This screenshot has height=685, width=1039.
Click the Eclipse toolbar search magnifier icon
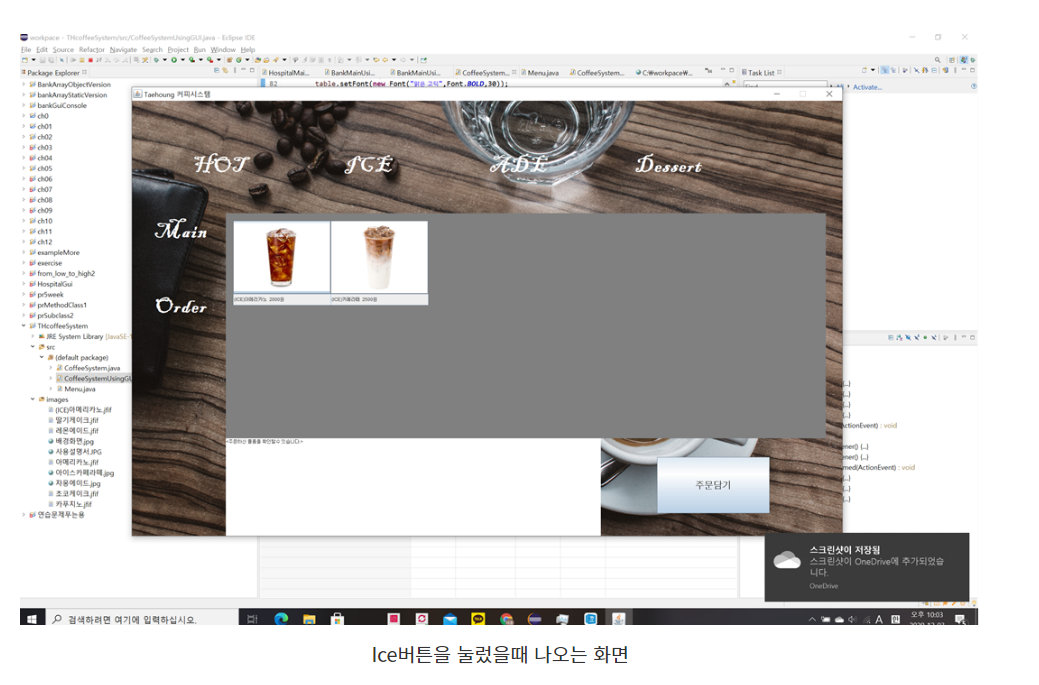938,60
